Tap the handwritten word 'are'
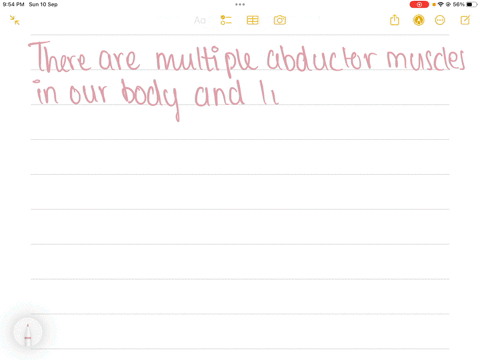The width and height of the screenshot is (480, 360). point(119,60)
